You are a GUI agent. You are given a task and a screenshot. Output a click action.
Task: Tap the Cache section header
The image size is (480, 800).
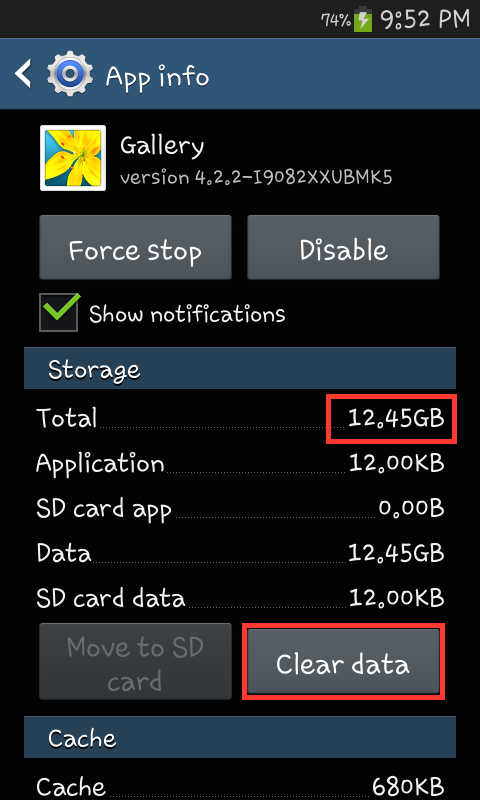240,737
